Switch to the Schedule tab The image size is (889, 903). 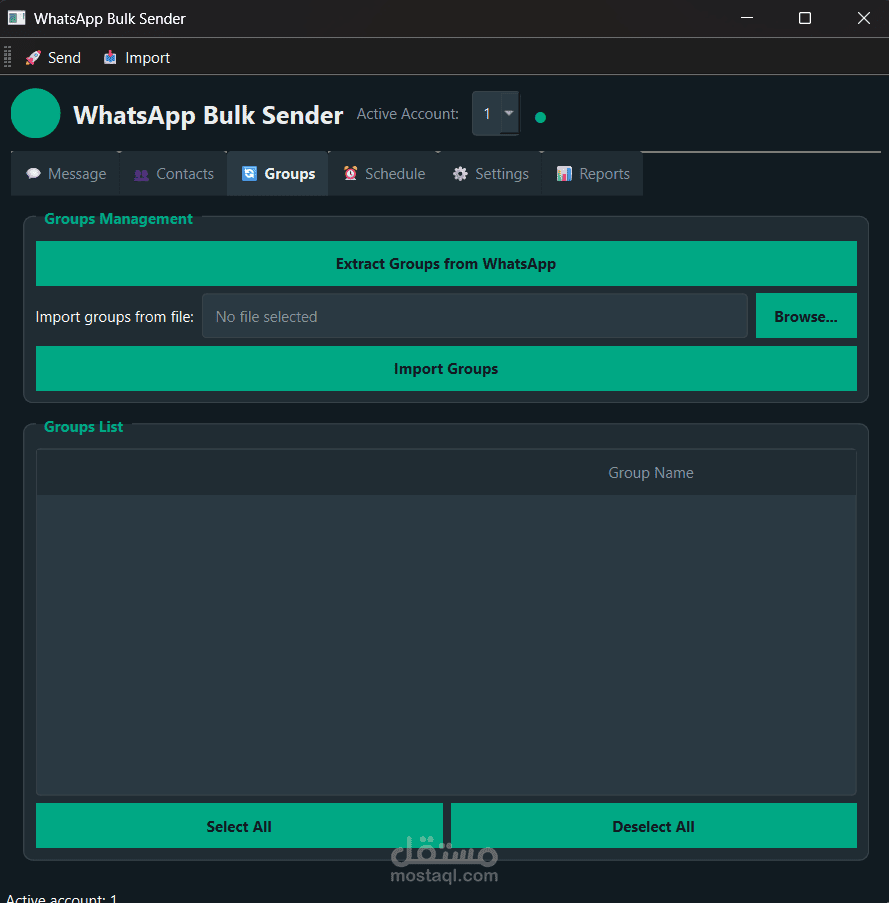383,174
